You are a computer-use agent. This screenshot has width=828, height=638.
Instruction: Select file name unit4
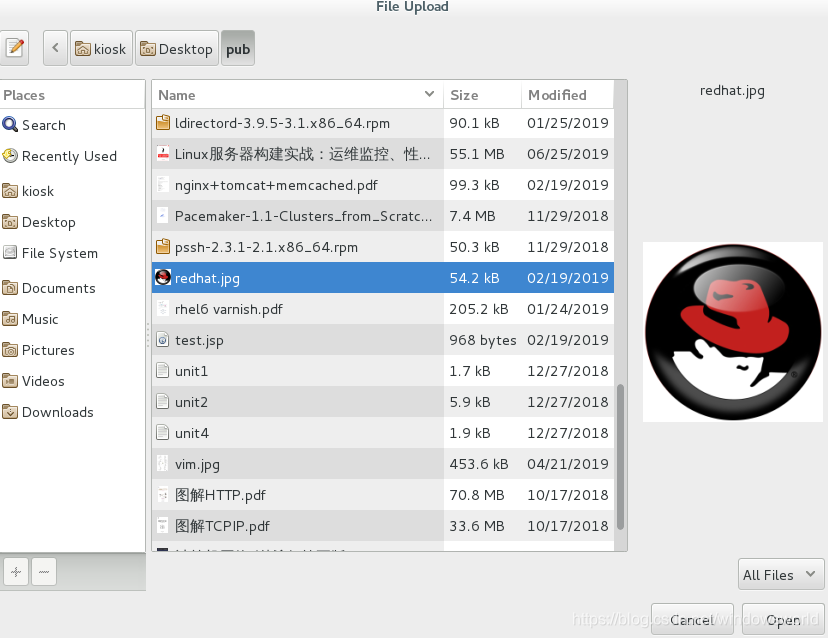(x=192, y=433)
